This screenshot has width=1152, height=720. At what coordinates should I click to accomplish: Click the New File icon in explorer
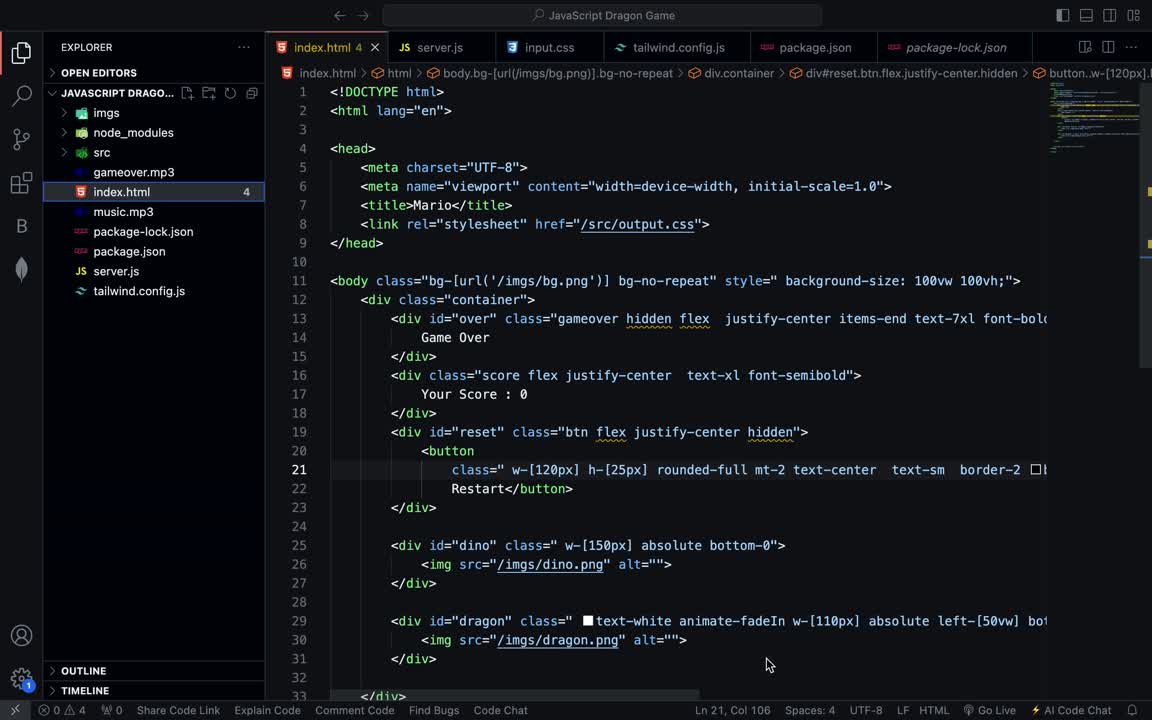[x=187, y=93]
